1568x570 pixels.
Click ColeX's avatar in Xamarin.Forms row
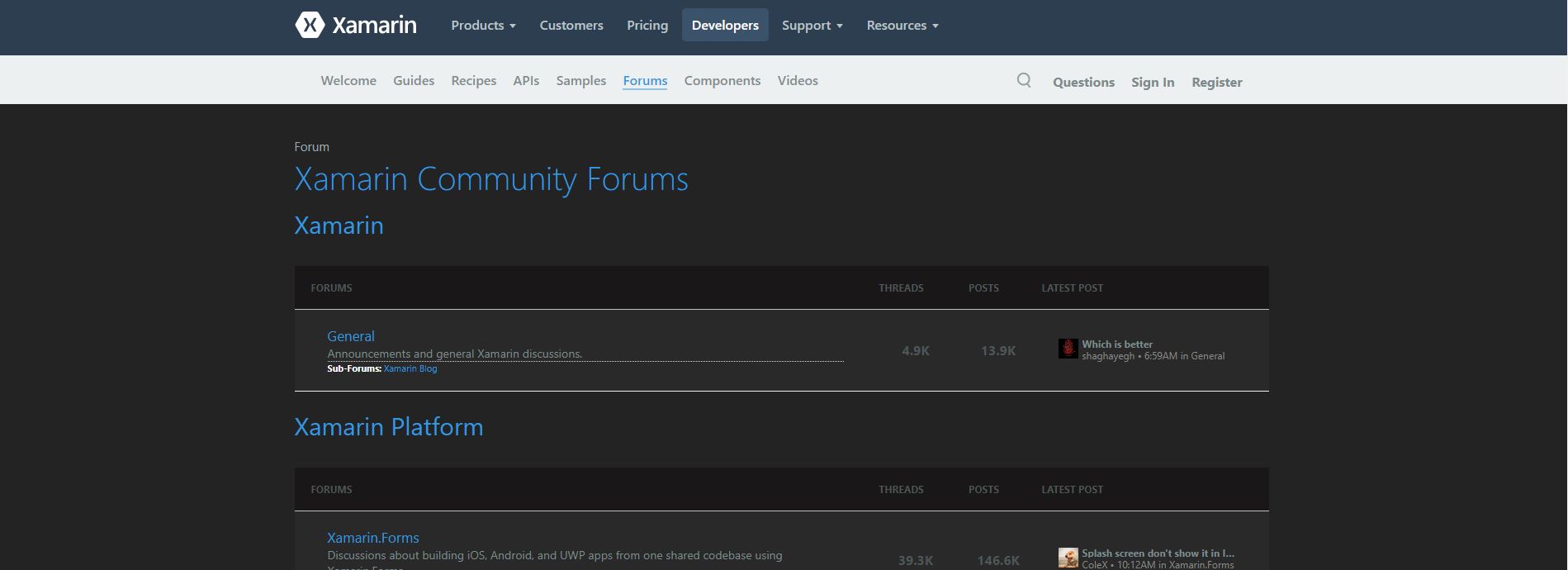tap(1068, 558)
